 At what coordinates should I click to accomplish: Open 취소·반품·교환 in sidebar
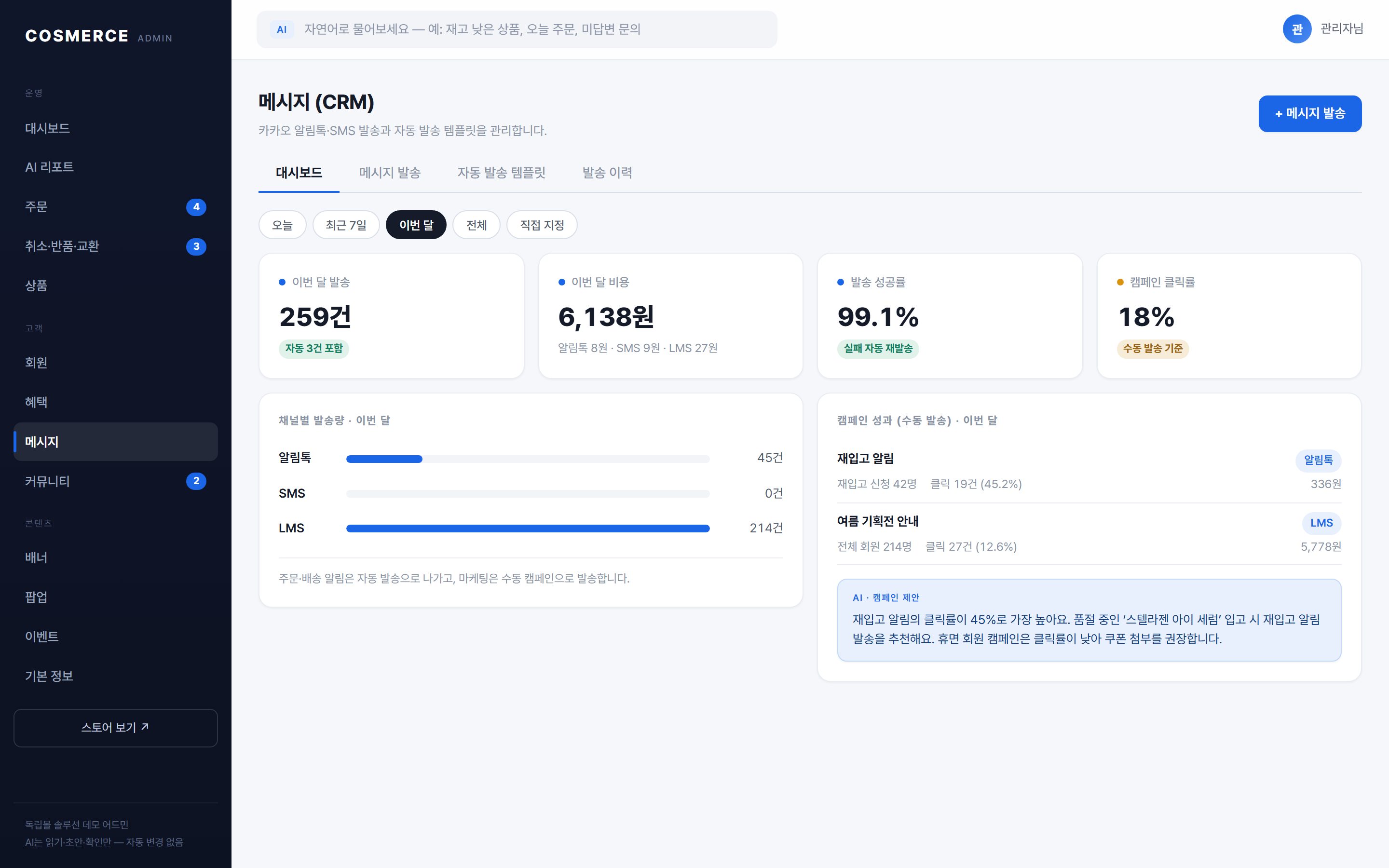pos(115,246)
